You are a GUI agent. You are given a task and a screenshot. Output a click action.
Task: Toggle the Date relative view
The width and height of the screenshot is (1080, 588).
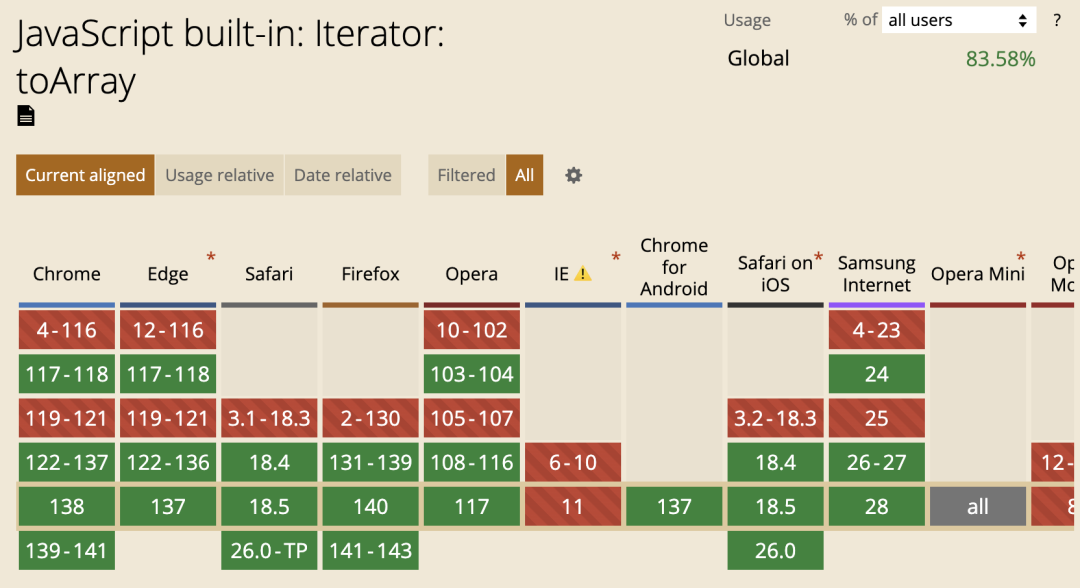[x=342, y=175]
